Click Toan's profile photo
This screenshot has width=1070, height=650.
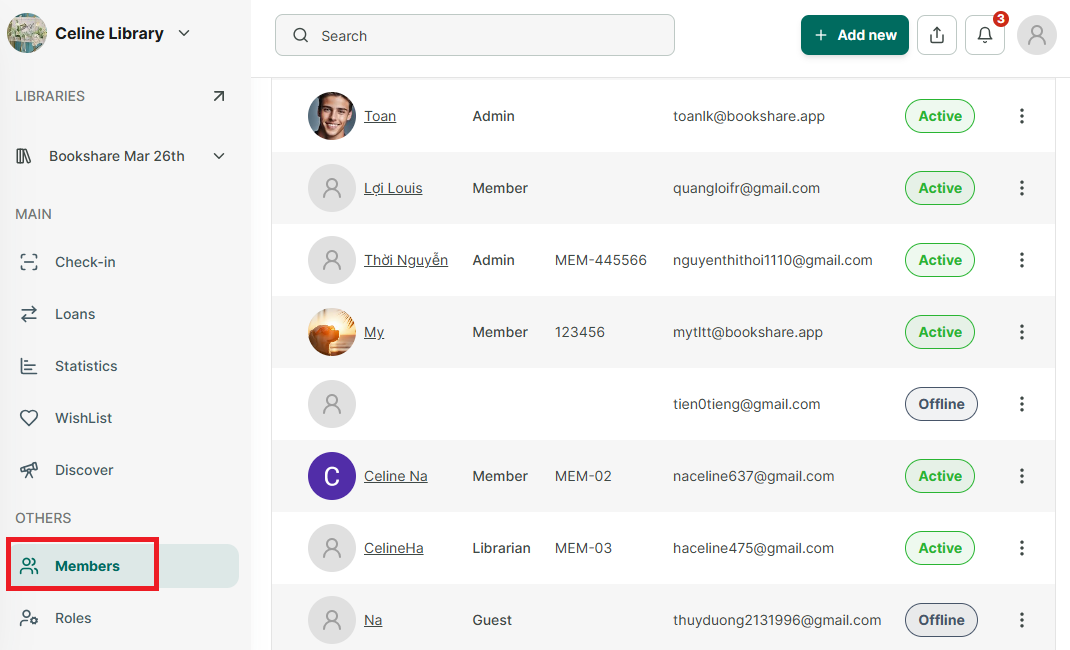point(332,116)
